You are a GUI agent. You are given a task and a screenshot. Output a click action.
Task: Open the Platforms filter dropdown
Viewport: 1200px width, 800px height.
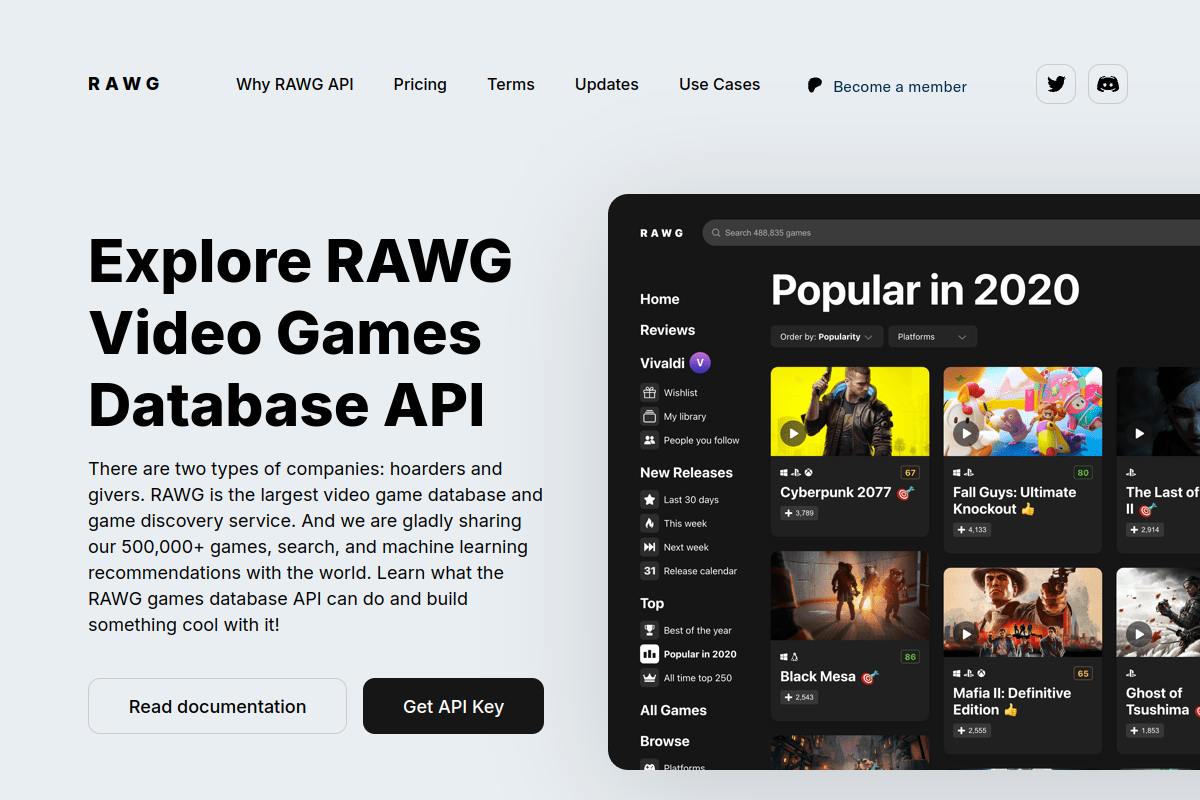(933, 337)
